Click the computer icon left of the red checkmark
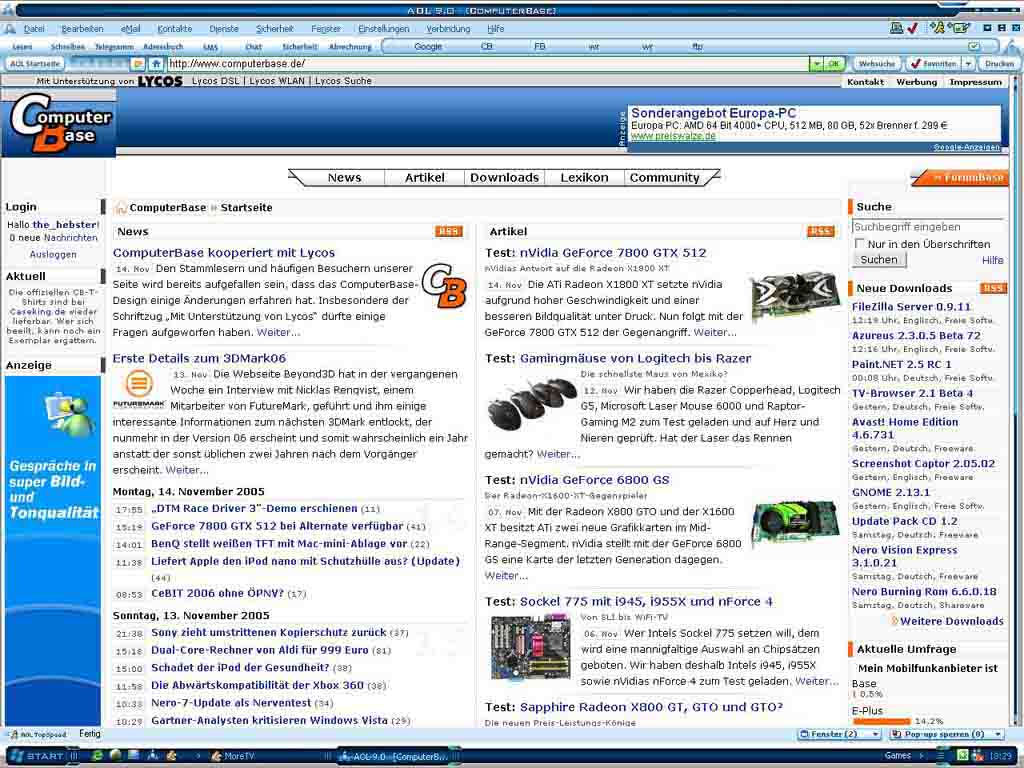The image size is (1024, 768). point(897,28)
